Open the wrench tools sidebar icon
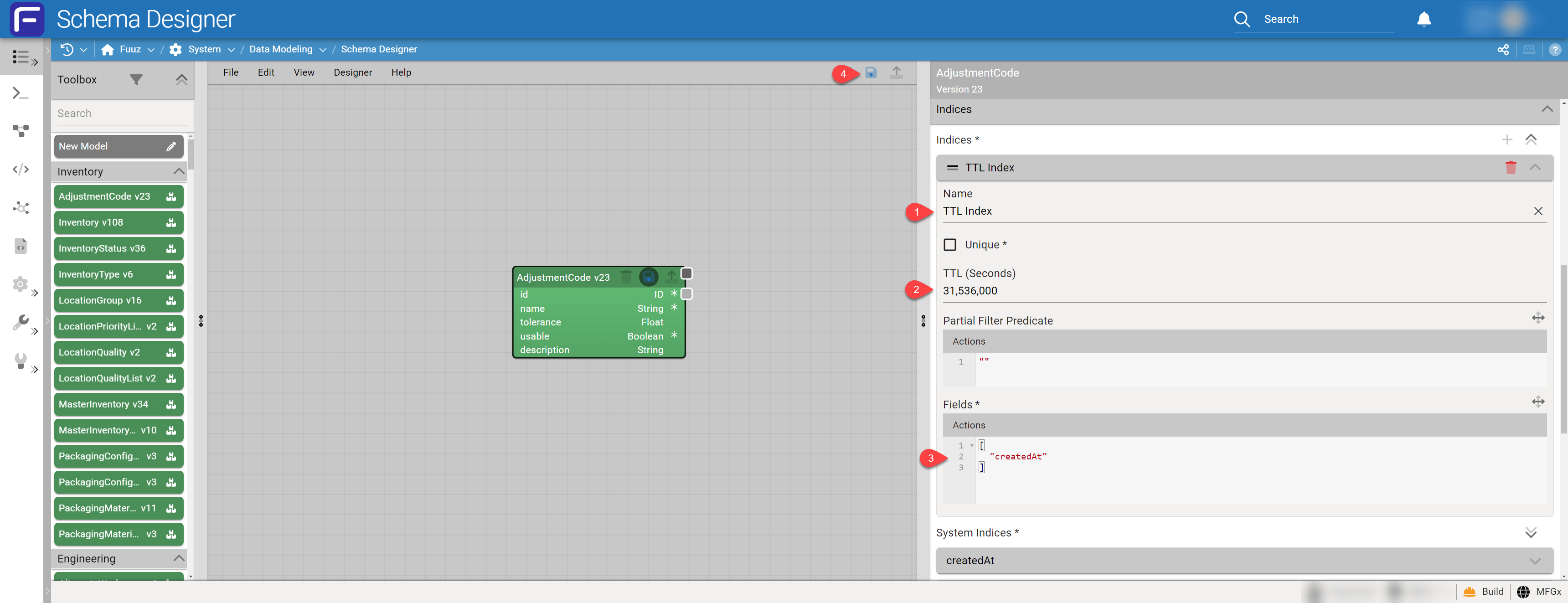1568x603 pixels. [21, 323]
